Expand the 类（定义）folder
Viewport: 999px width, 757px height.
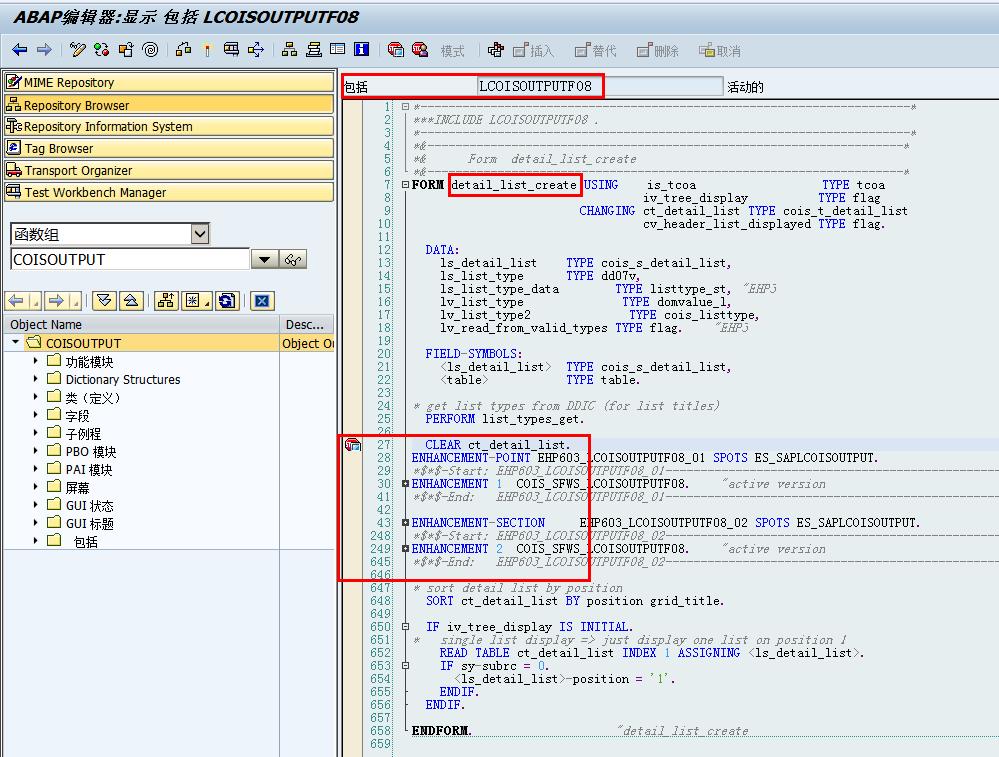pos(36,396)
